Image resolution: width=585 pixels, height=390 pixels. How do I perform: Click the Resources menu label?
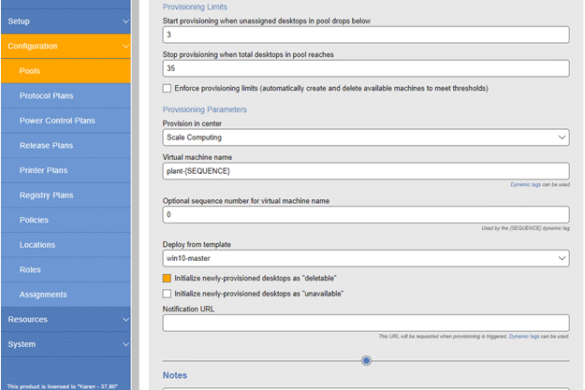point(28,319)
